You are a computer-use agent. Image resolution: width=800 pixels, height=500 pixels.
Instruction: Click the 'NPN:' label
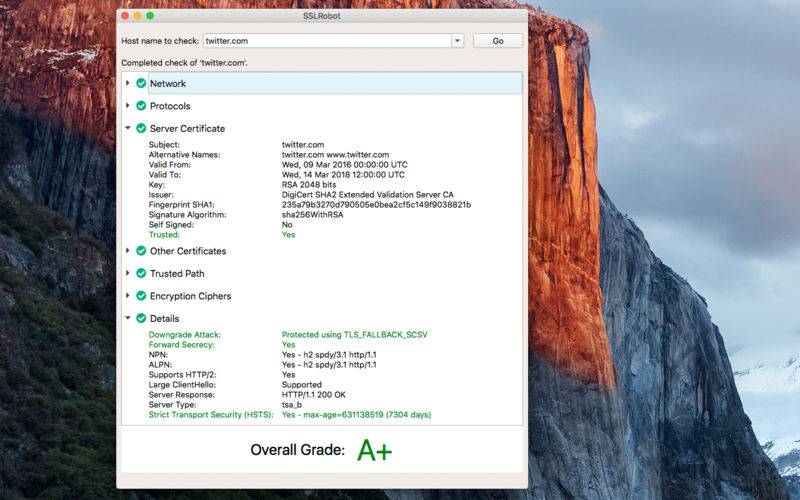(158, 355)
